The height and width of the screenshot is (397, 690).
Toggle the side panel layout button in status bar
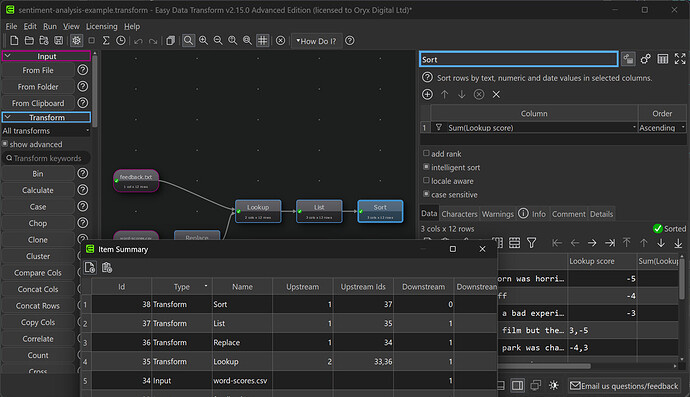(518, 386)
